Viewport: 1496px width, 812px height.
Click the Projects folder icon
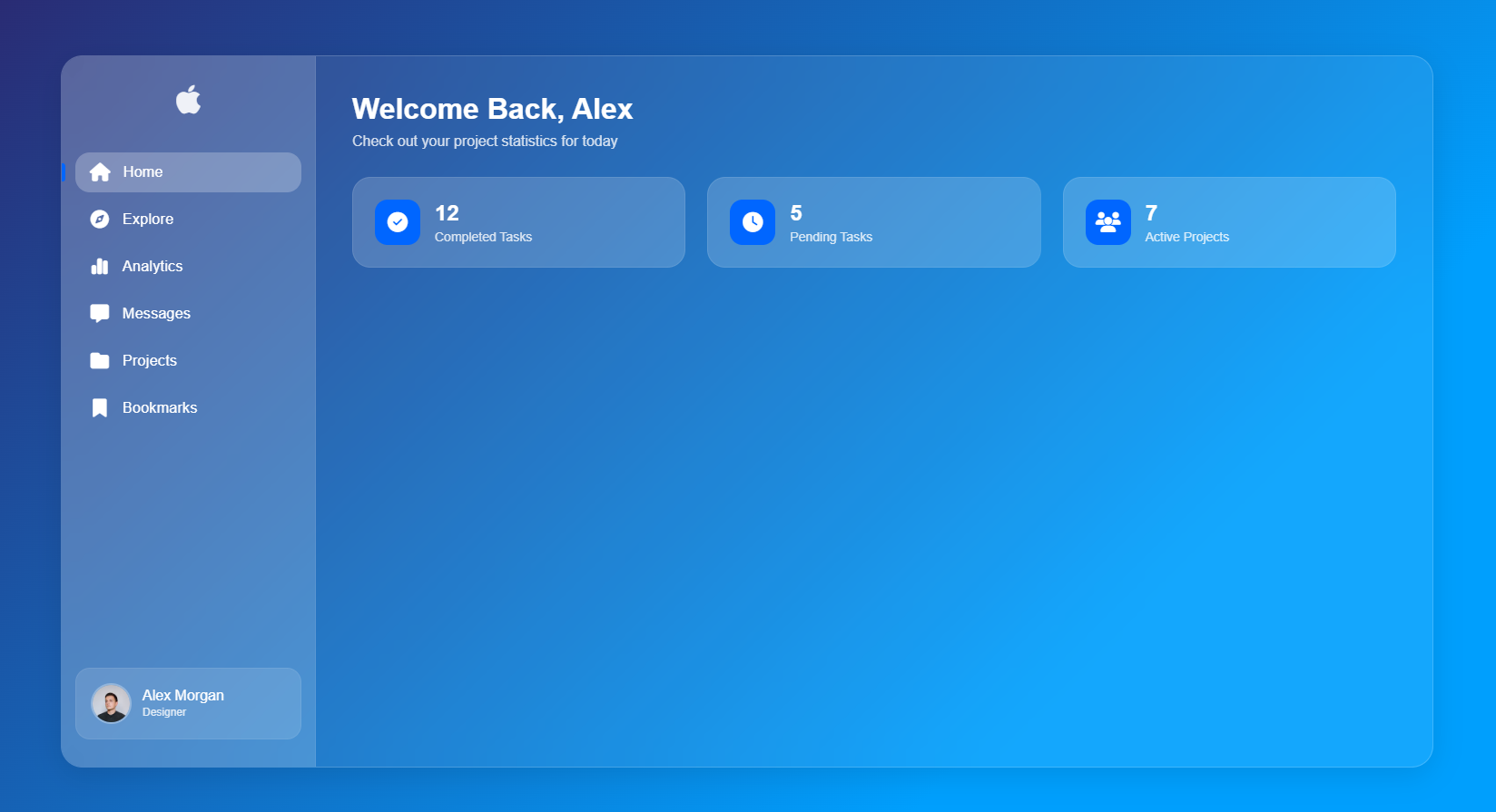coord(100,361)
